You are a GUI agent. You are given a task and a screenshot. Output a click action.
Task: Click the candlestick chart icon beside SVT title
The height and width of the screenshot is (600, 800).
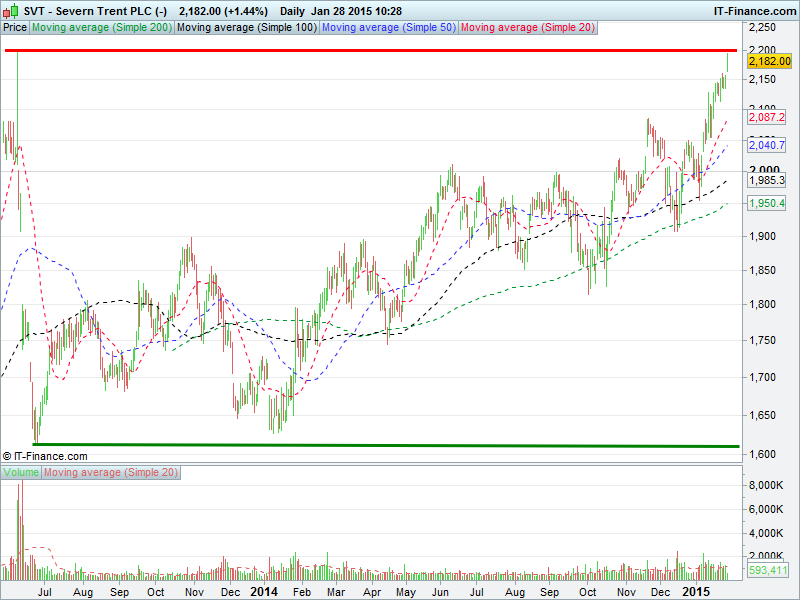[10, 10]
